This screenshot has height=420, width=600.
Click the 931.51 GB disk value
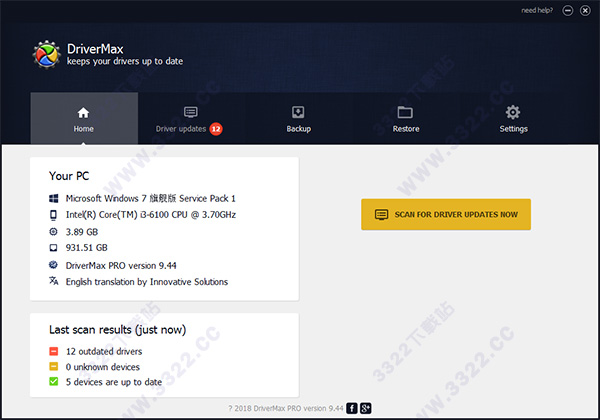86,248
